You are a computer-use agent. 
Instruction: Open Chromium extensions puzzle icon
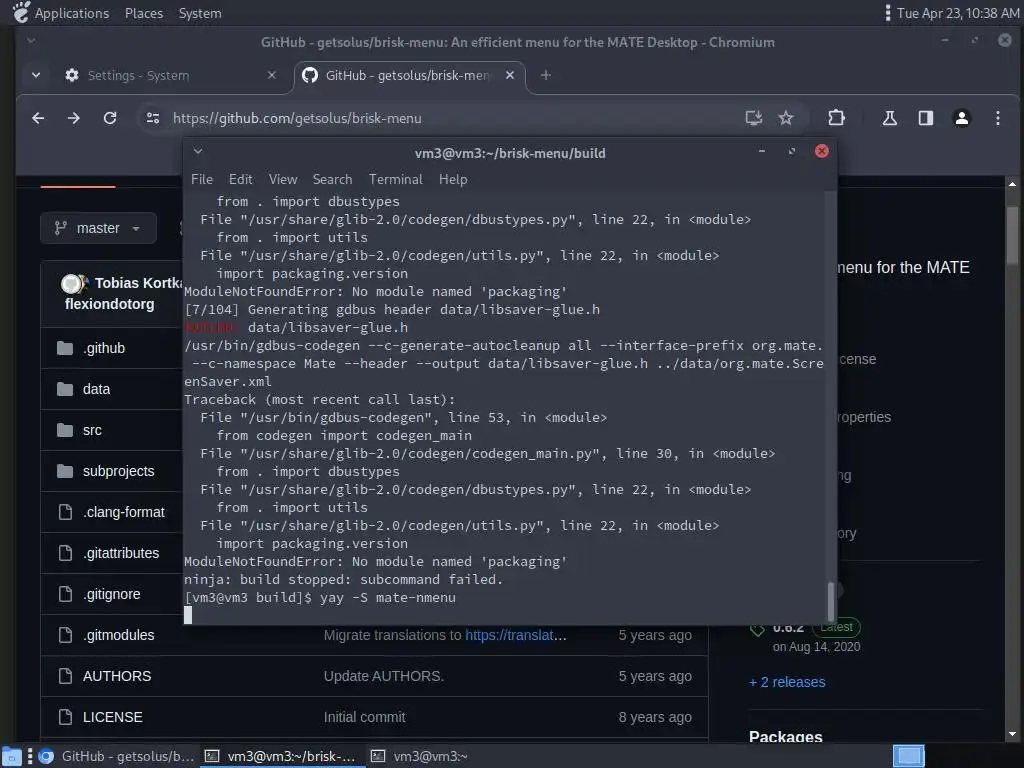click(x=836, y=118)
